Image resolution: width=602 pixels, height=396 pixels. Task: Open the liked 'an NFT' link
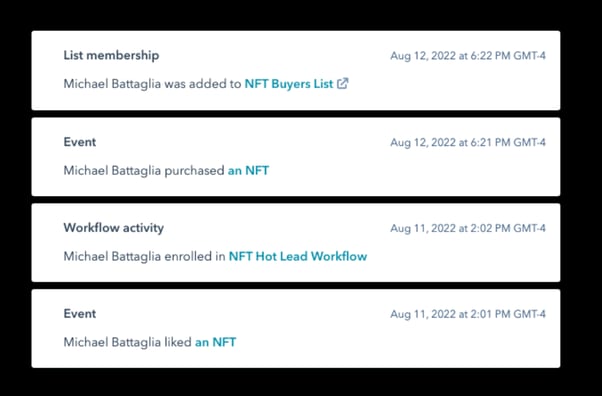pyautogui.click(x=215, y=342)
